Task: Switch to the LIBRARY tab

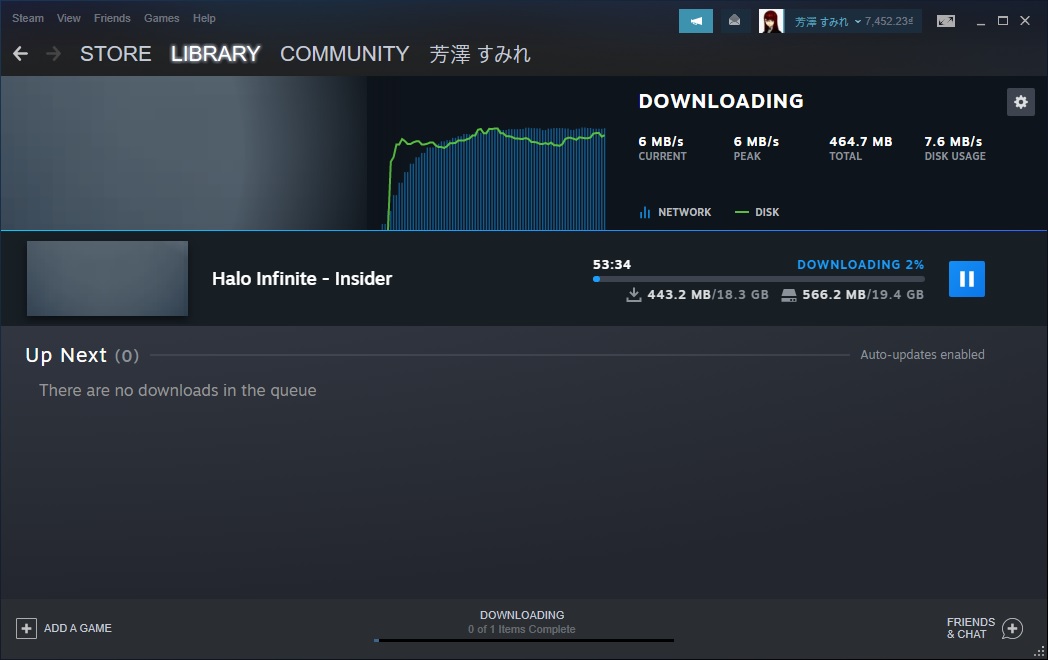Action: [215, 53]
